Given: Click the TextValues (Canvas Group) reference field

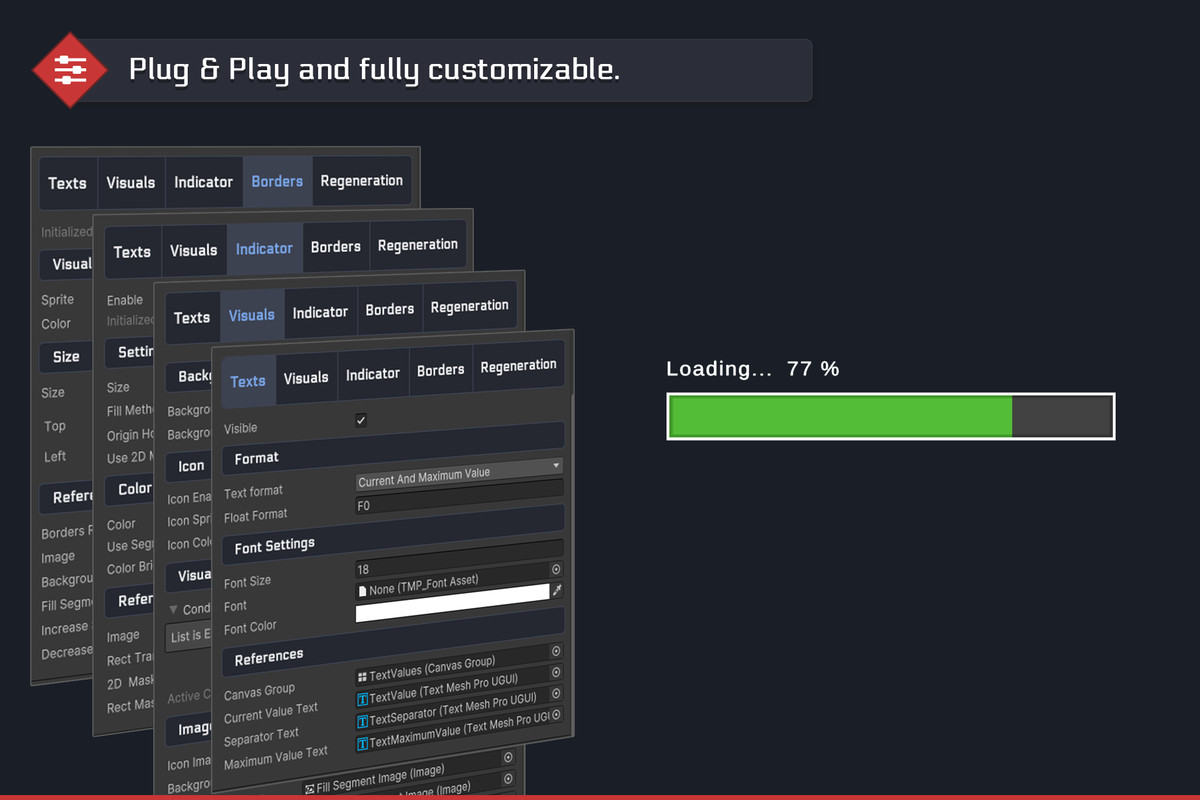Looking at the screenshot, I should point(460,665).
